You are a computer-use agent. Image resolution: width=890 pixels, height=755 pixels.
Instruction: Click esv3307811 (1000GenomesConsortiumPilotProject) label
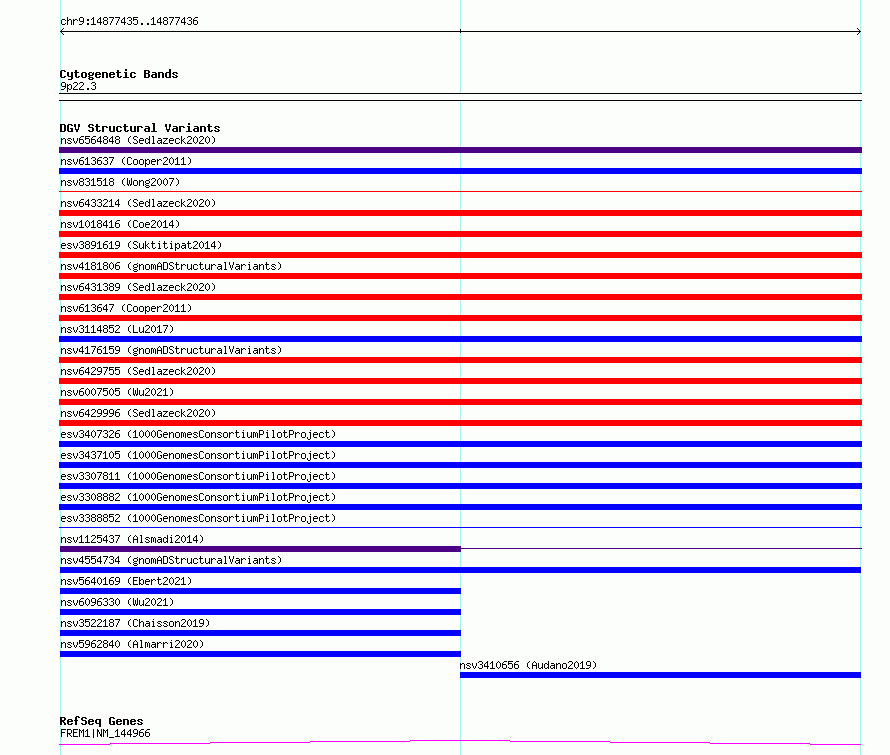198,476
